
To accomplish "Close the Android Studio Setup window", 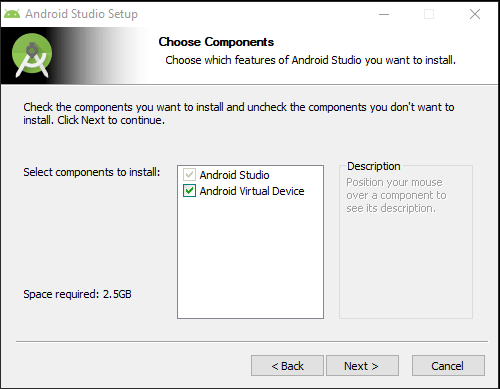I will (475, 14).
